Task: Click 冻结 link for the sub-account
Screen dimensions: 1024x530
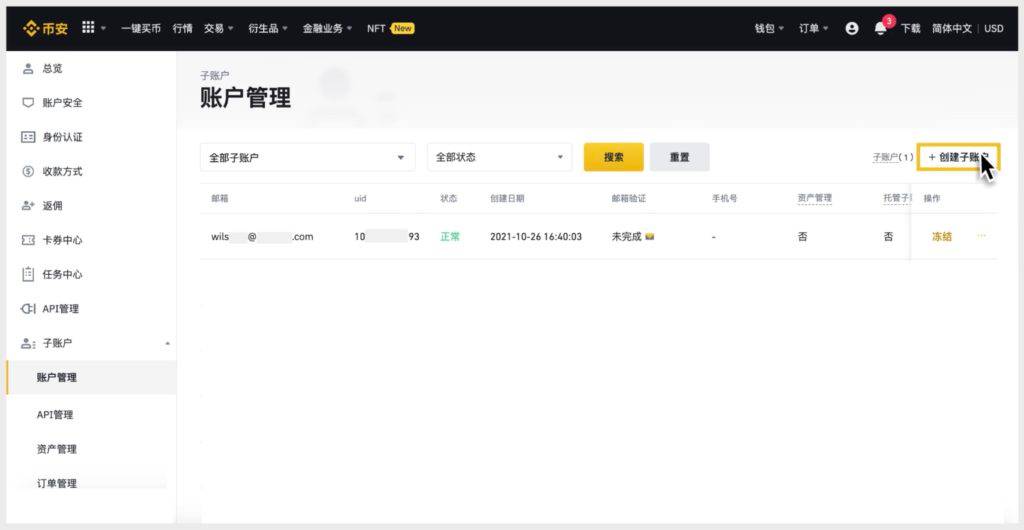Action: pyautogui.click(x=941, y=237)
